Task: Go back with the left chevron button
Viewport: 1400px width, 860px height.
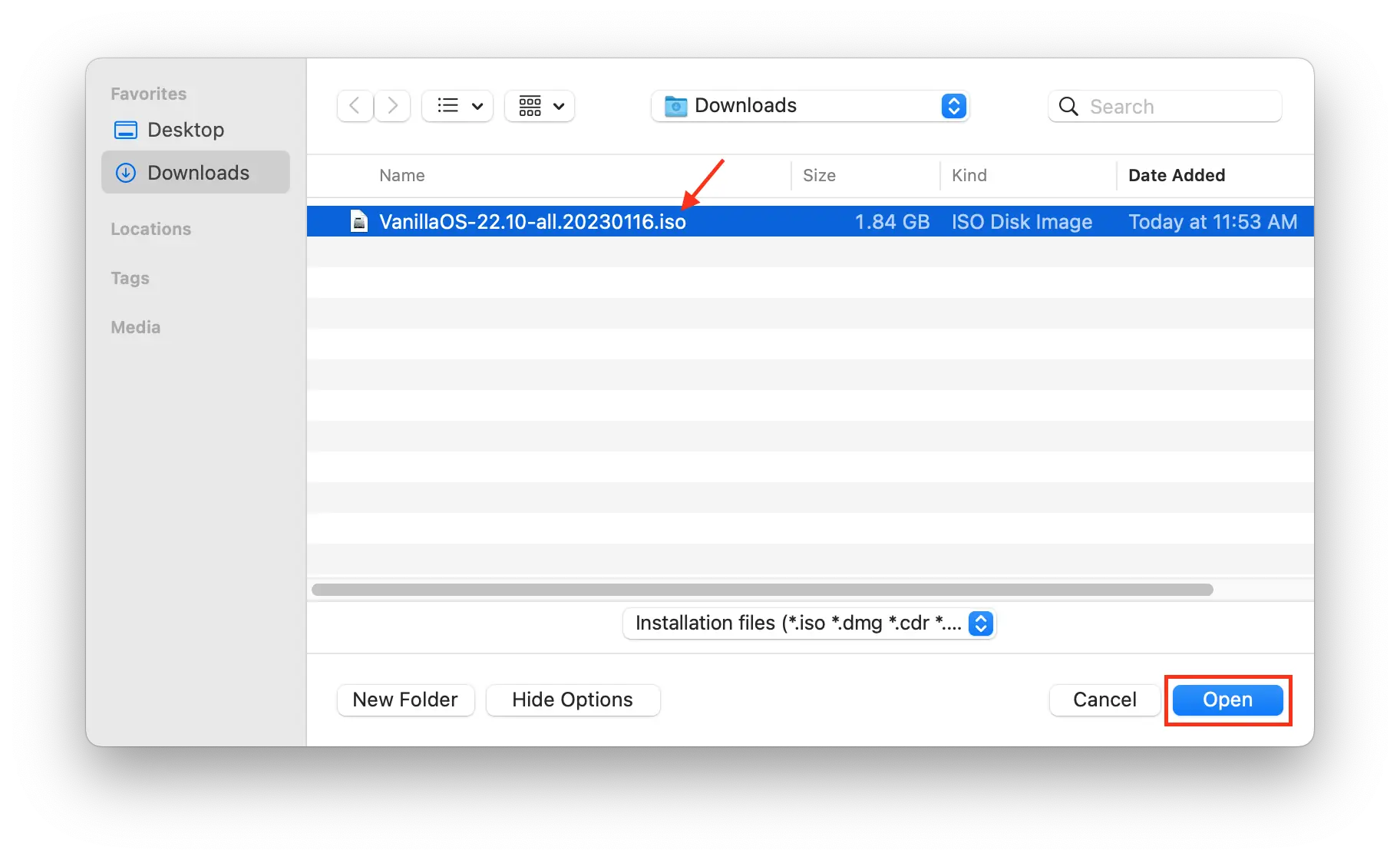Action: click(355, 106)
